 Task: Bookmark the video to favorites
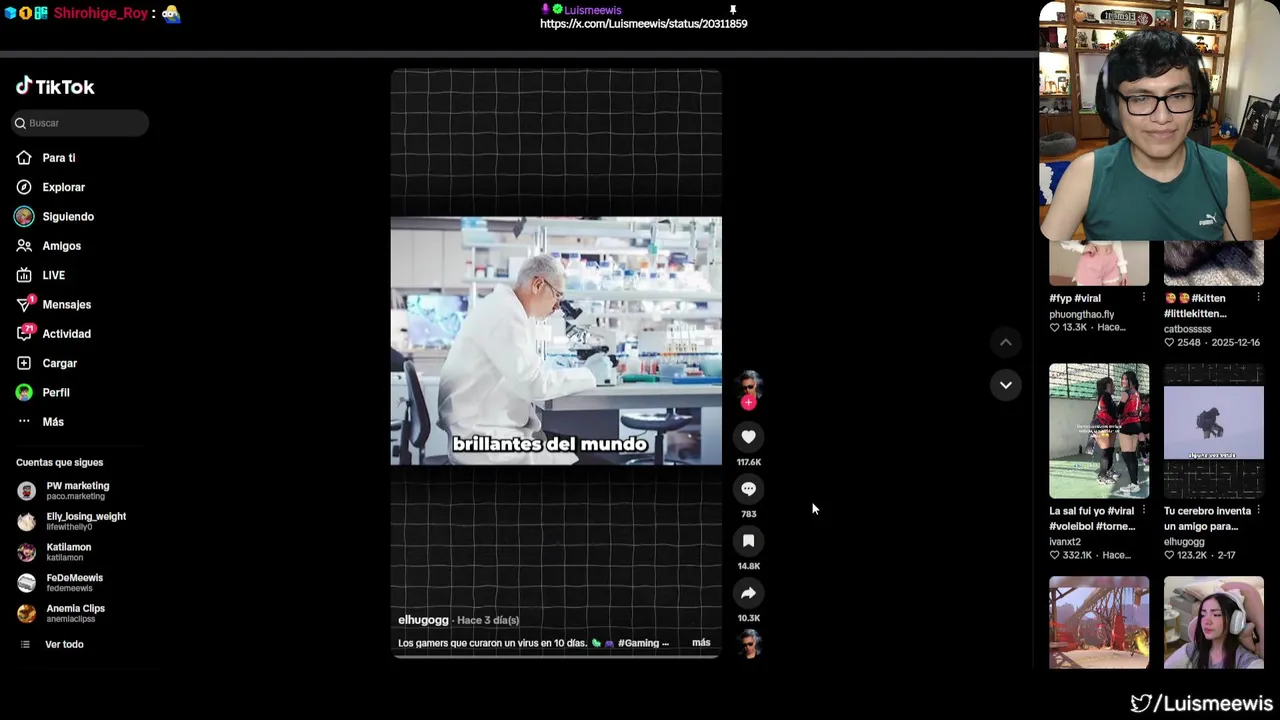point(748,541)
